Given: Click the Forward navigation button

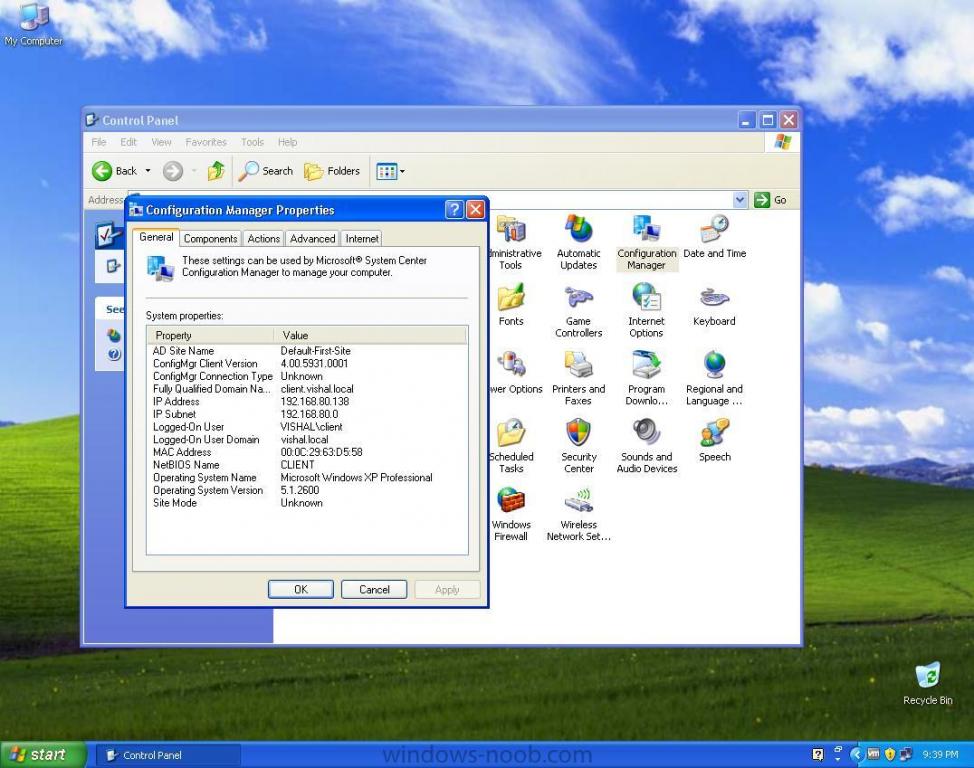Looking at the screenshot, I should 173,171.
